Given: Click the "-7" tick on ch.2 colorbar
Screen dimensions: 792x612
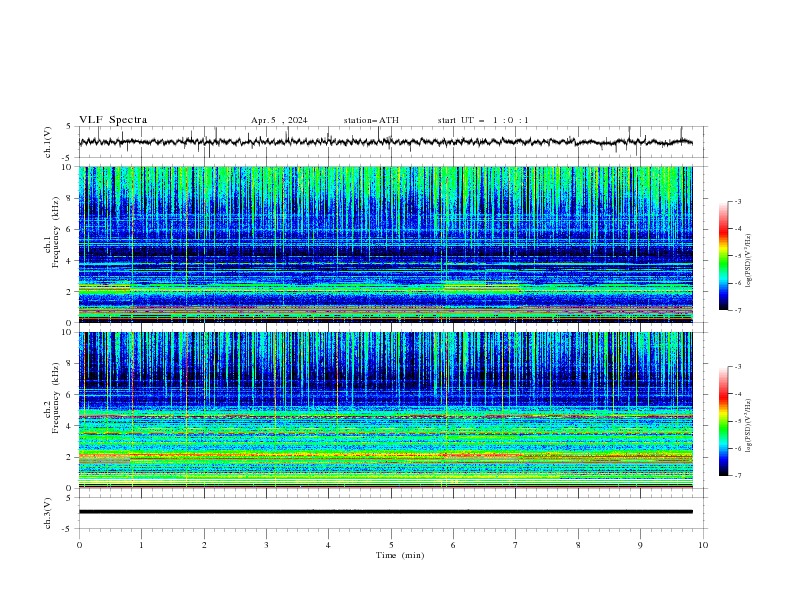Looking at the screenshot, I should [x=738, y=475].
